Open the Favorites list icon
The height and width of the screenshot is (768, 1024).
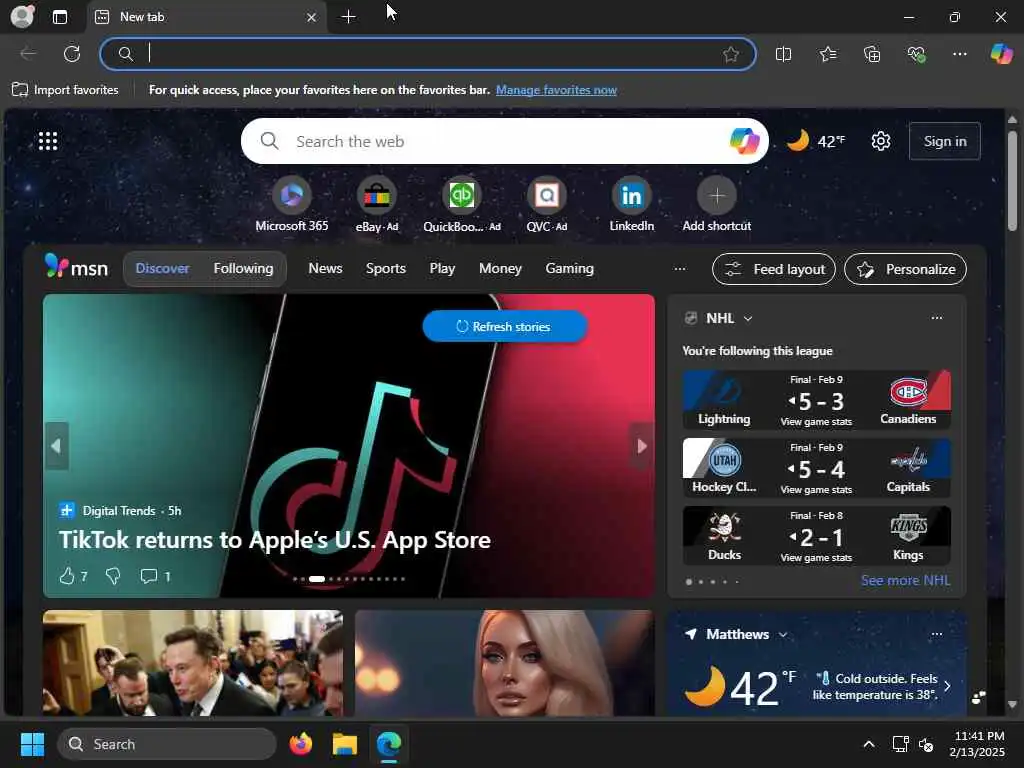(827, 54)
